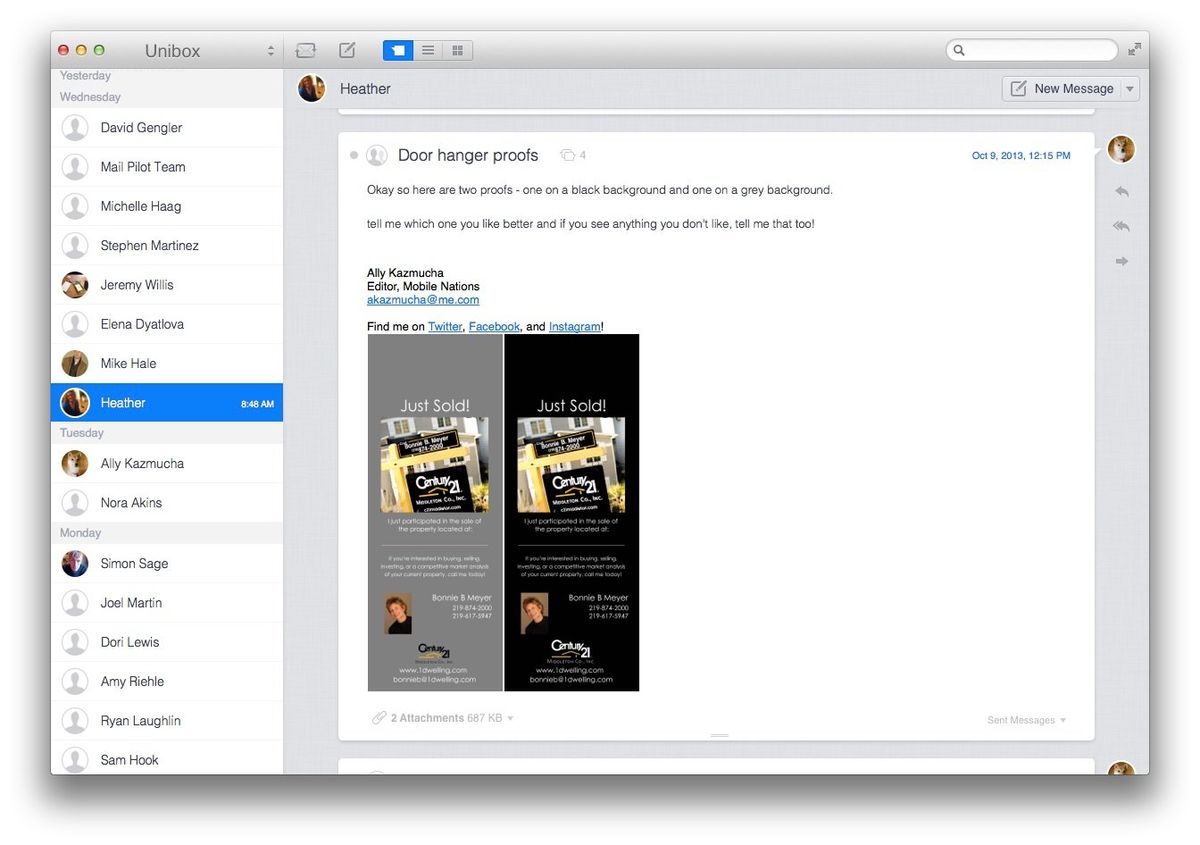Screen dimensions: 1200x845
Task: Switch to list view
Action: (427, 49)
